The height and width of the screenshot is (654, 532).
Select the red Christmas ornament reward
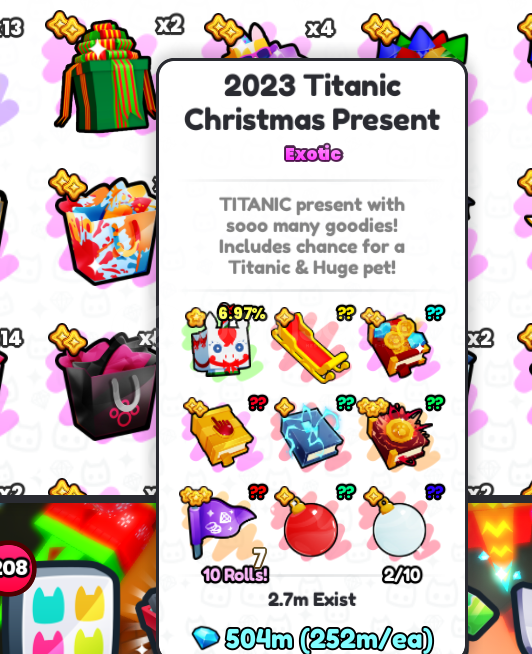[311, 526]
